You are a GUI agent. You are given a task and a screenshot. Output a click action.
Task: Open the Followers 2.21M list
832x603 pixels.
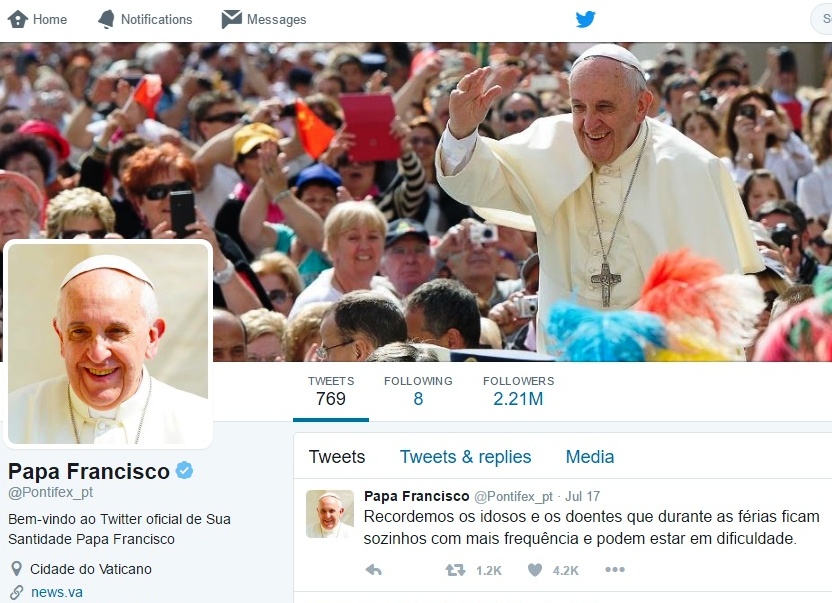tap(518, 391)
